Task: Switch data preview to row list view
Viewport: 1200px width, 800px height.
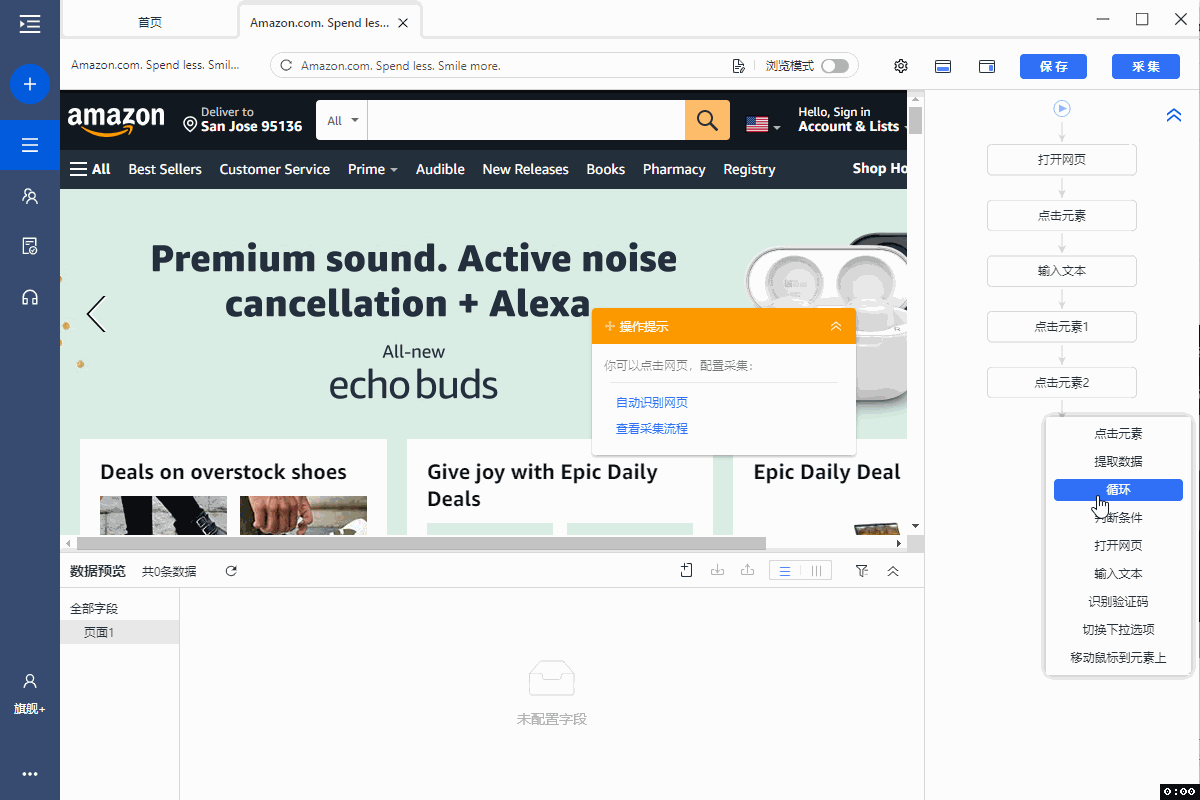Action: pyautogui.click(x=785, y=571)
